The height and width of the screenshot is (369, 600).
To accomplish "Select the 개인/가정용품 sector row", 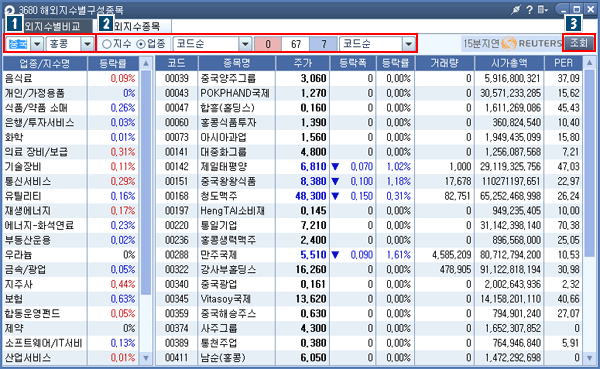I will [71, 93].
